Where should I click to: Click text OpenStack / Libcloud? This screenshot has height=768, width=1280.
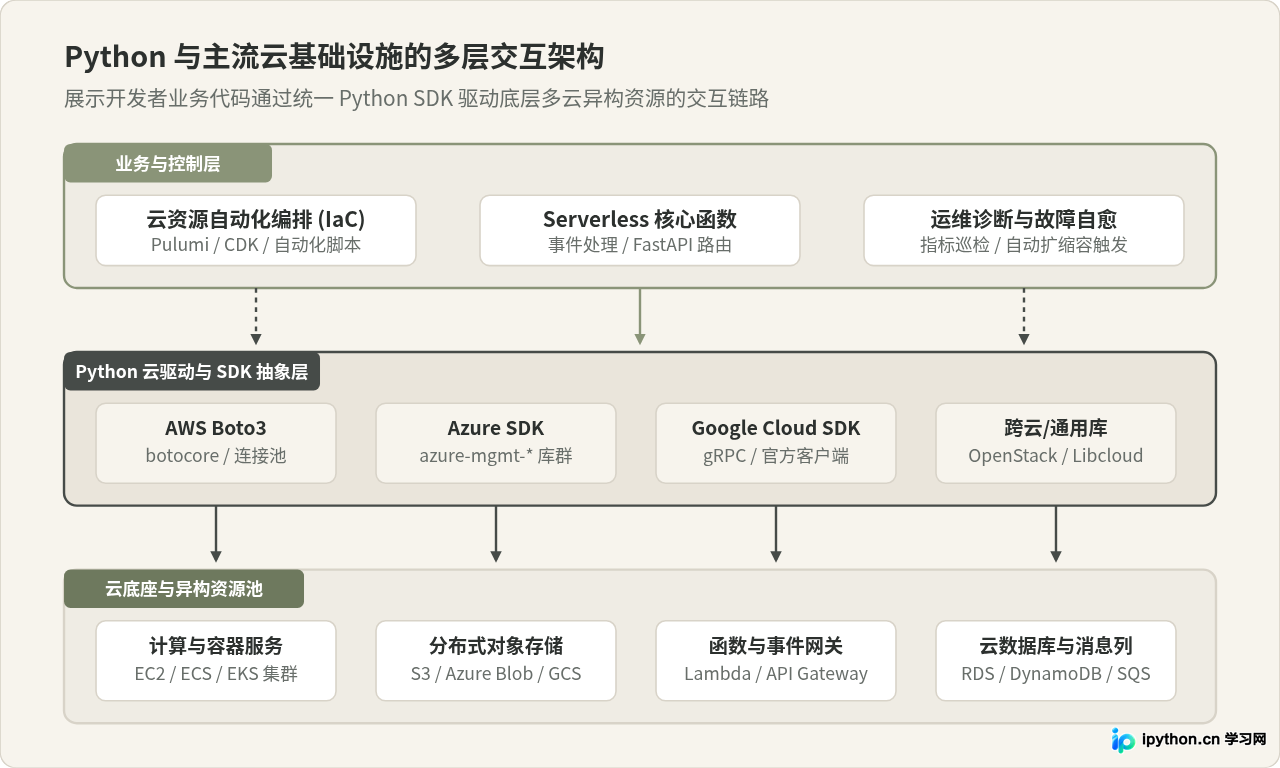1056,456
